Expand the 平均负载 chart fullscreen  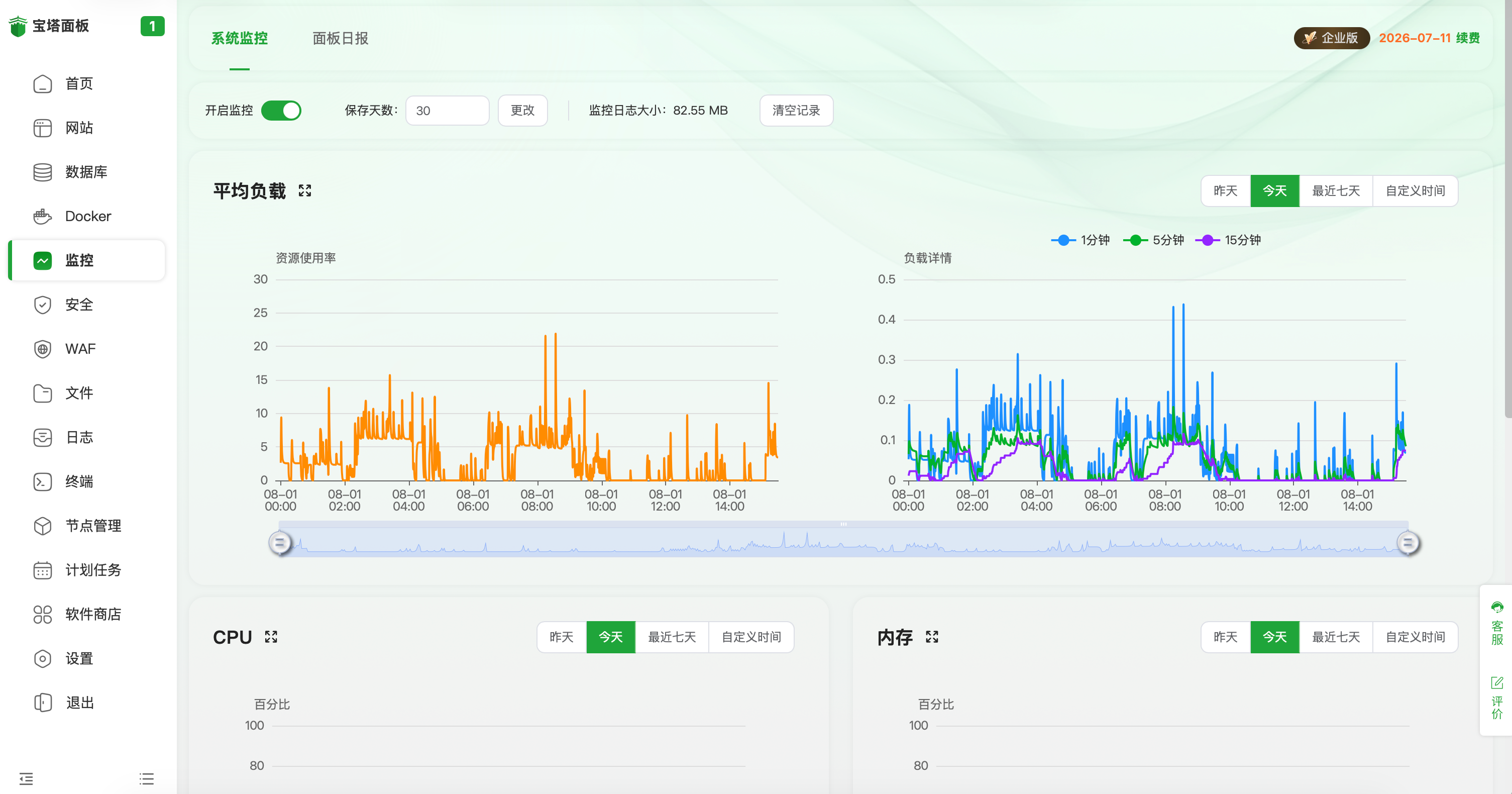click(x=304, y=191)
